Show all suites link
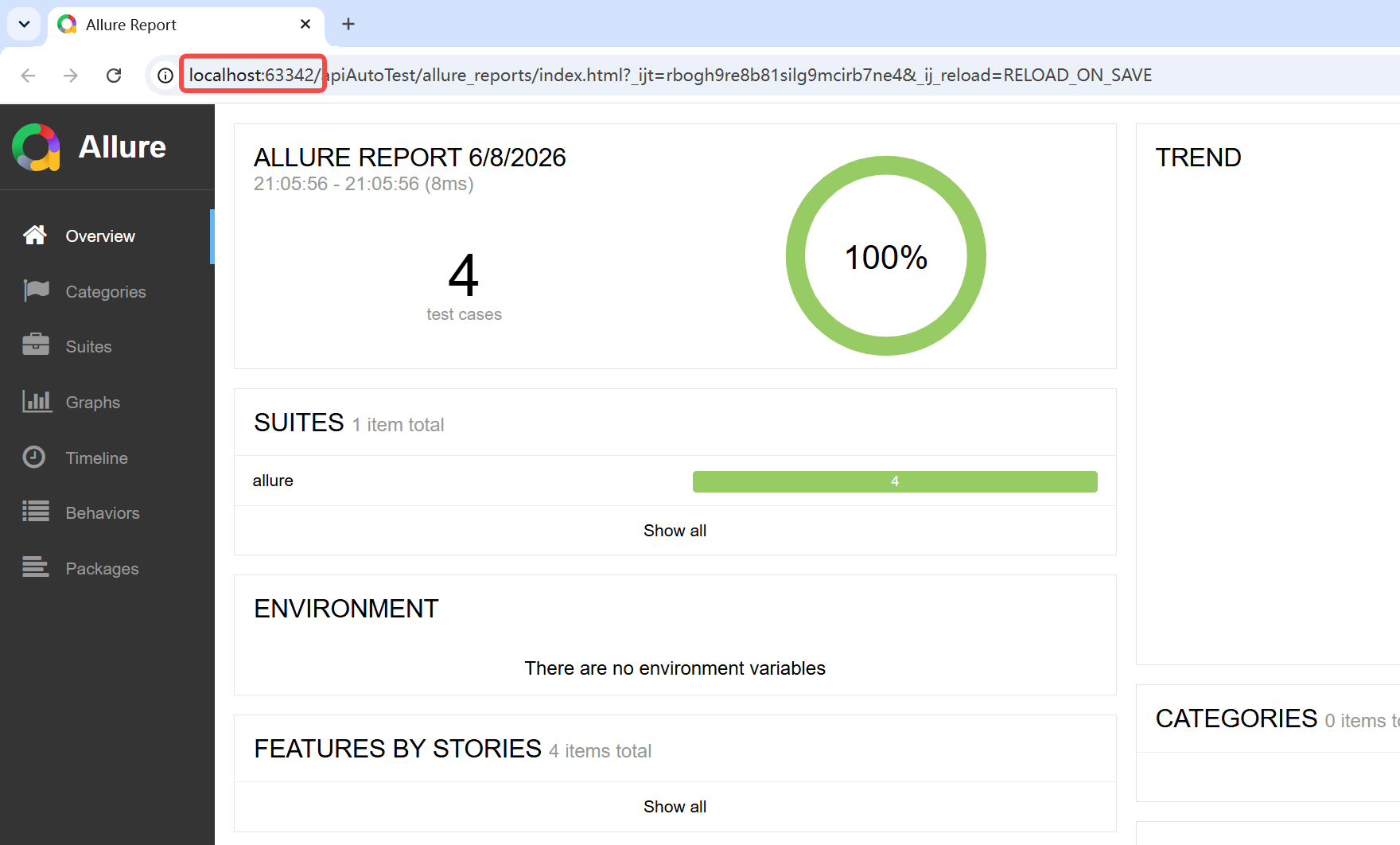 click(x=675, y=531)
